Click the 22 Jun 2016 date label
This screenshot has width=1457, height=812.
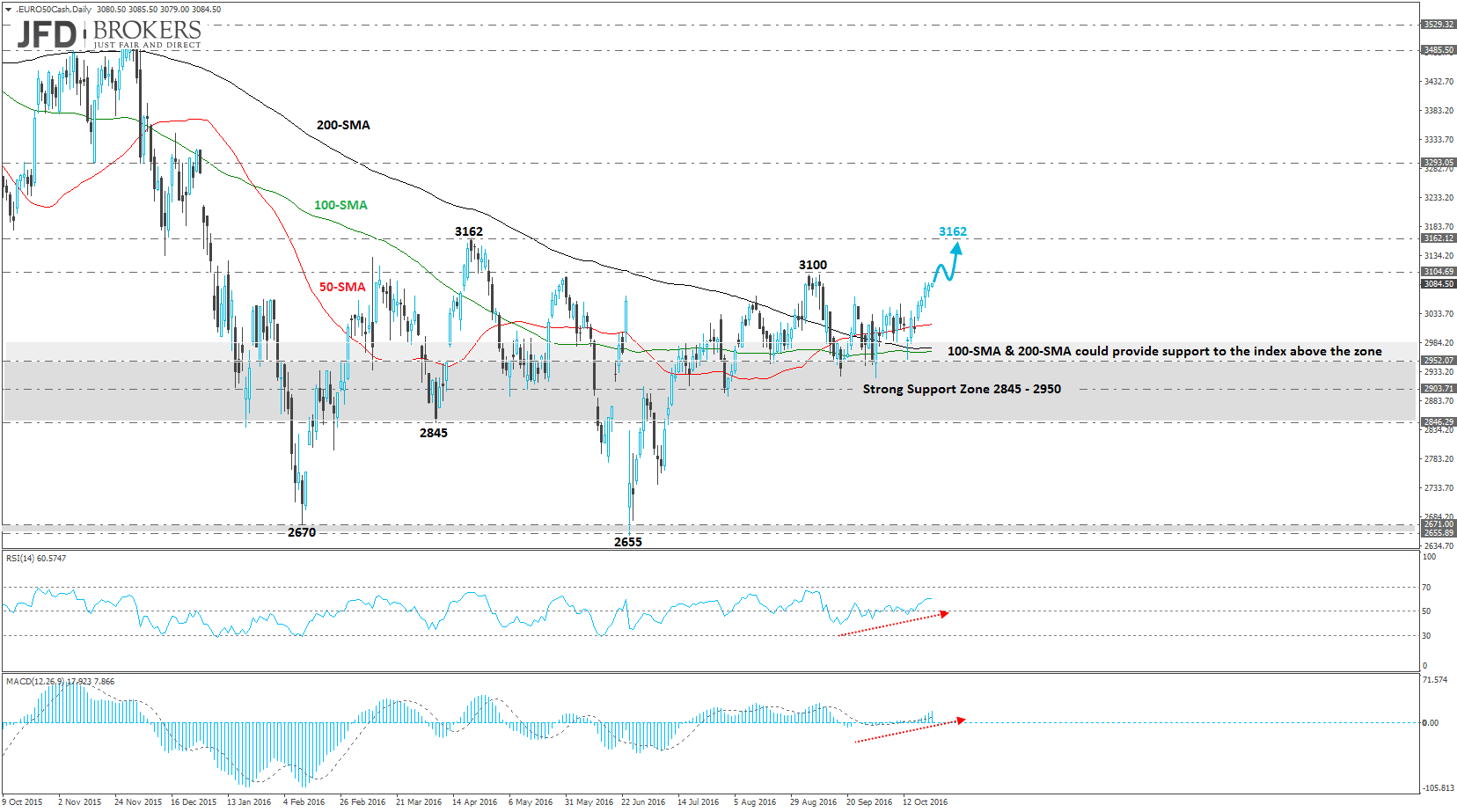(643, 802)
